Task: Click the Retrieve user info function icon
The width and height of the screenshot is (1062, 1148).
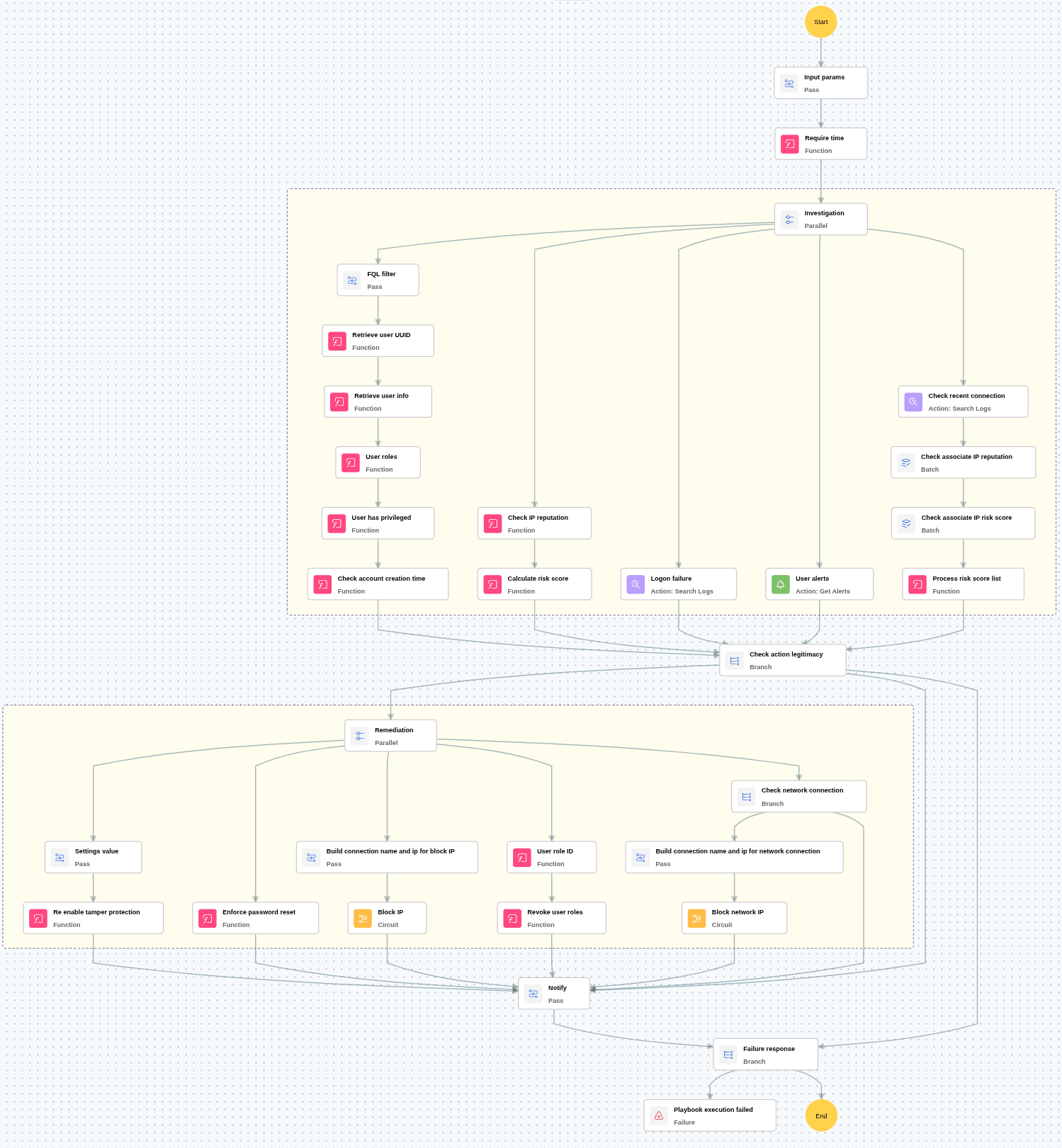Action: pyautogui.click(x=339, y=402)
